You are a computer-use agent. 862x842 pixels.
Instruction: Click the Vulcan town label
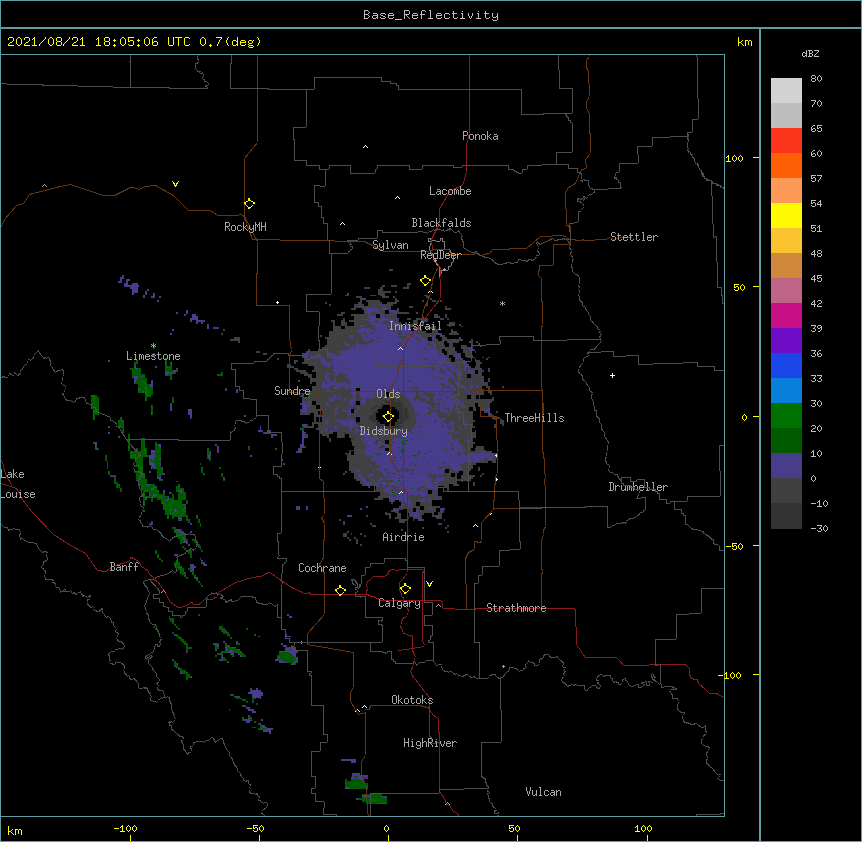(x=543, y=792)
